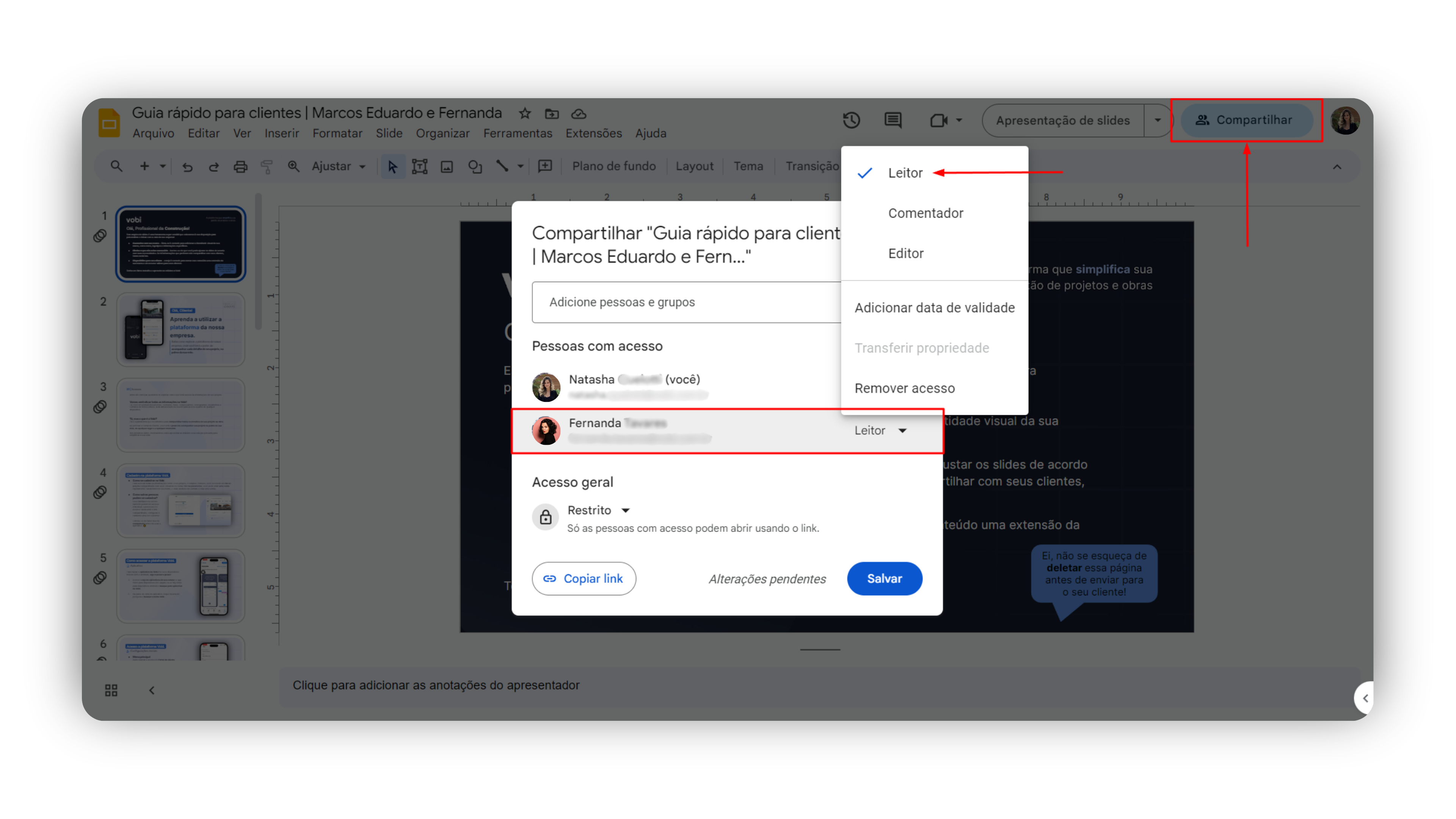The width and height of the screenshot is (1456, 819).
Task: Click the Adicione pessoas e grupos field
Action: 684,303
